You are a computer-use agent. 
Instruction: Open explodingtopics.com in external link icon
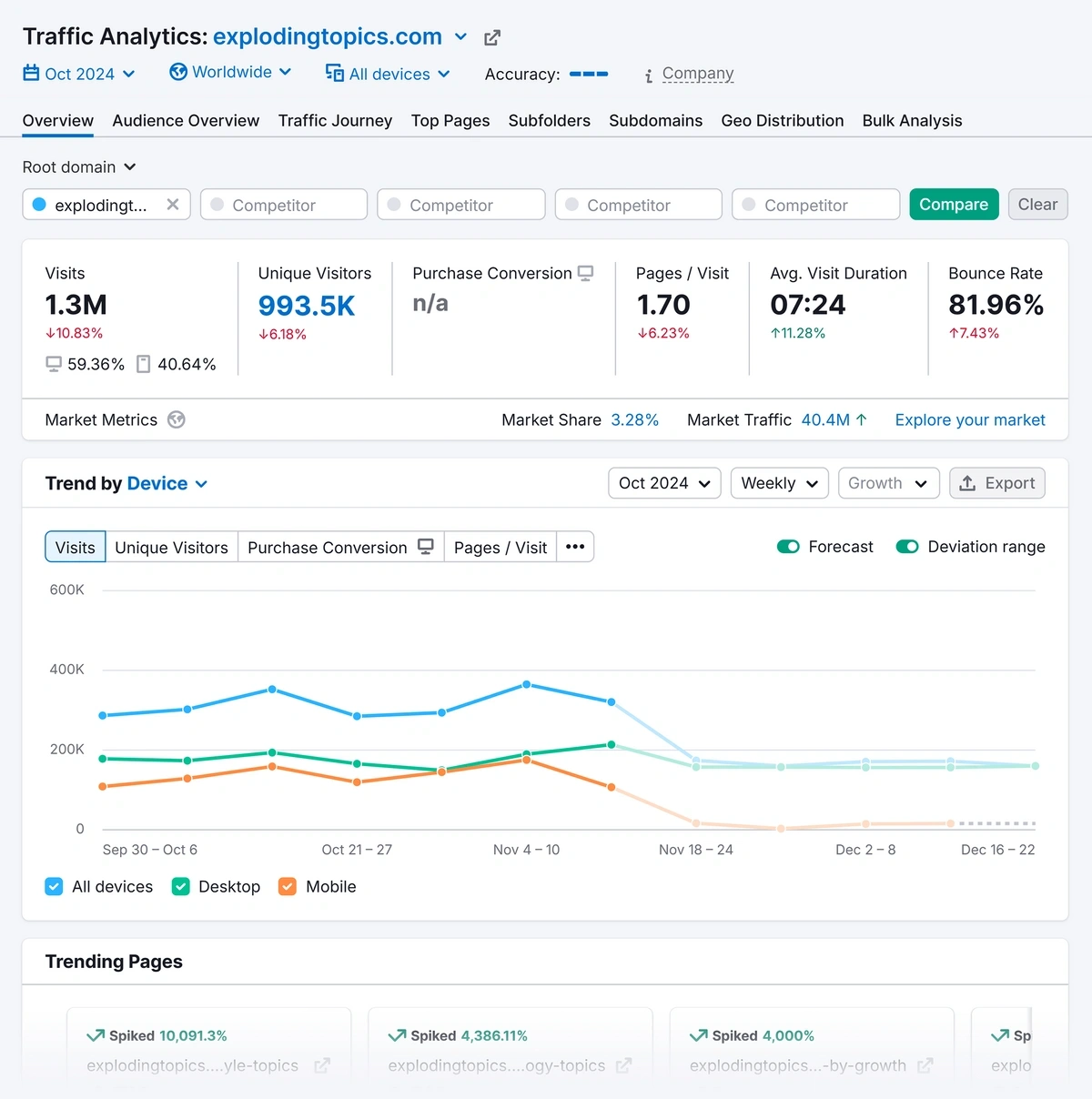(x=492, y=37)
